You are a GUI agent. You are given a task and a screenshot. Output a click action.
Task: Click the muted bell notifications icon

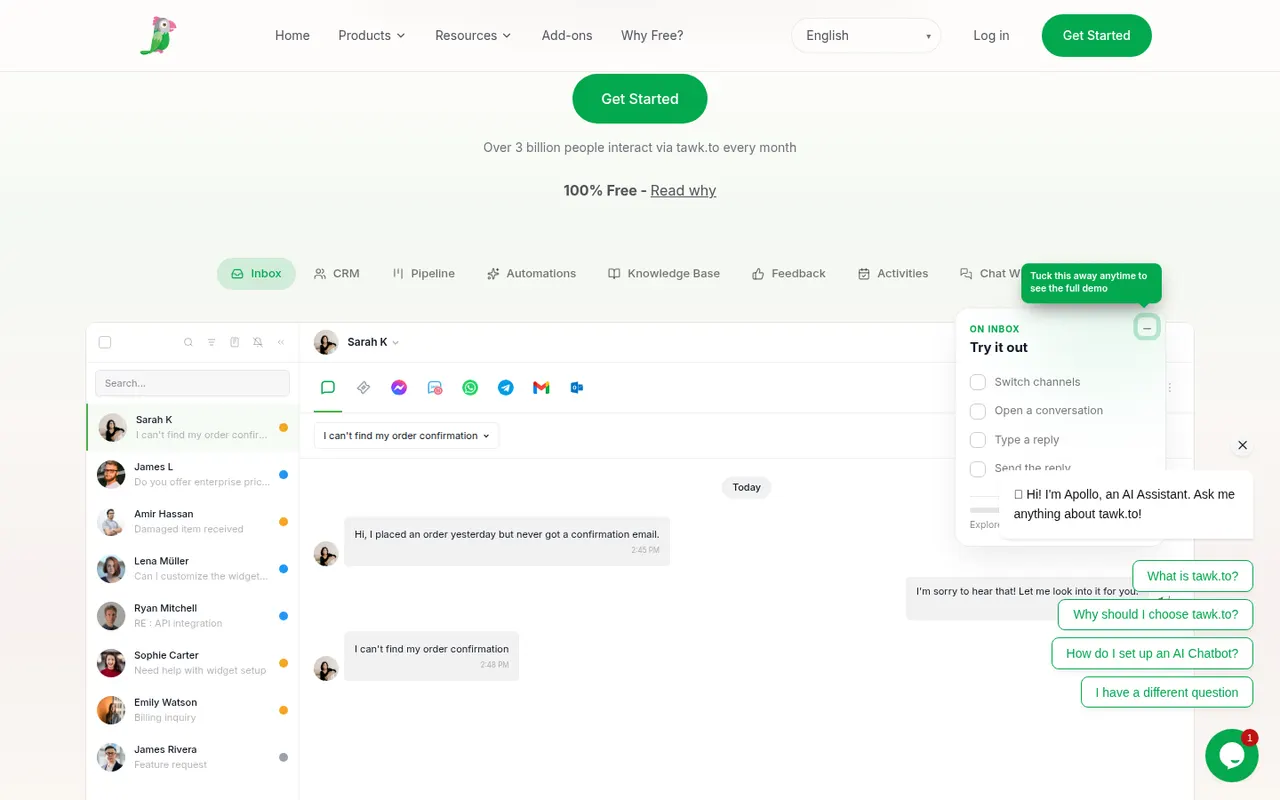coord(258,342)
